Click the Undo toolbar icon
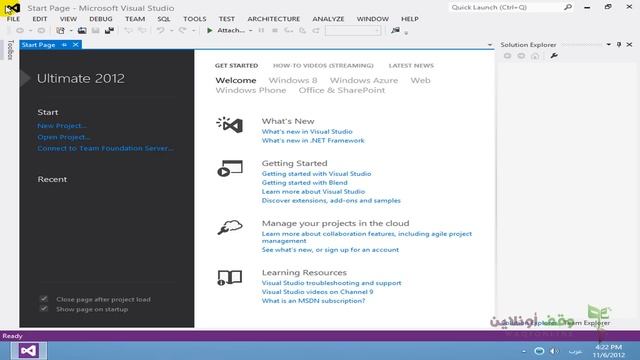Viewport: 640px width, 360px height. pos(160,30)
